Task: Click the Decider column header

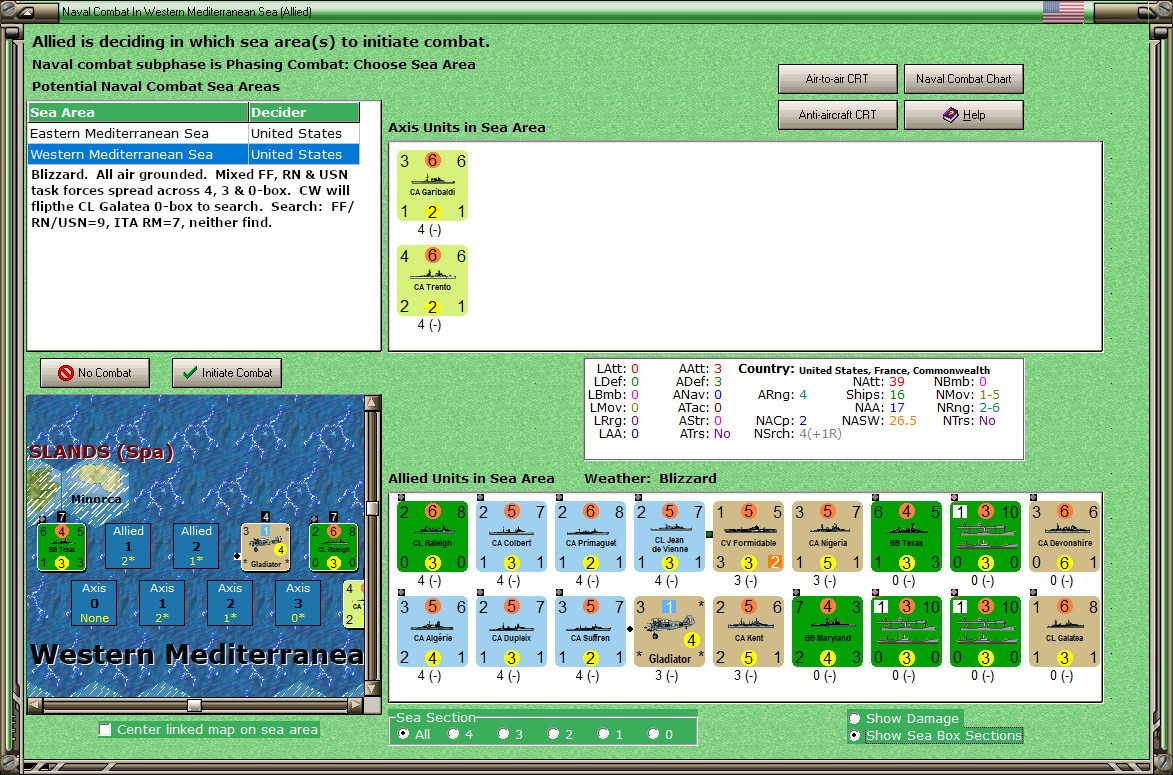Action: [304, 112]
